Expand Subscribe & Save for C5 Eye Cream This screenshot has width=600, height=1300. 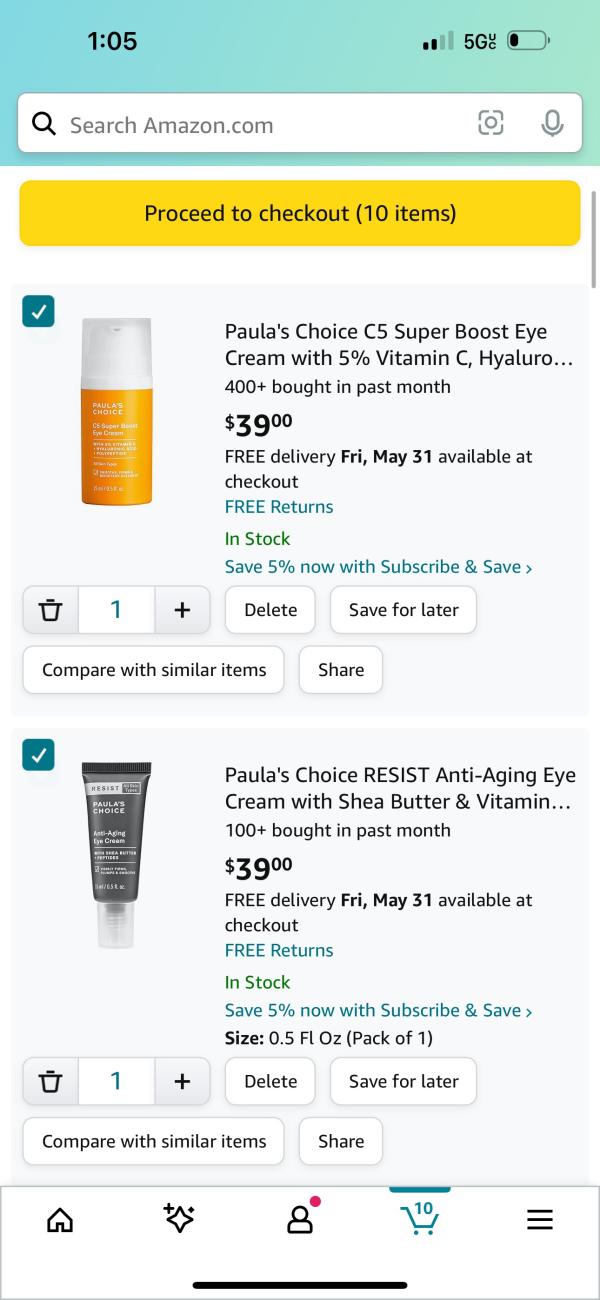pos(378,567)
